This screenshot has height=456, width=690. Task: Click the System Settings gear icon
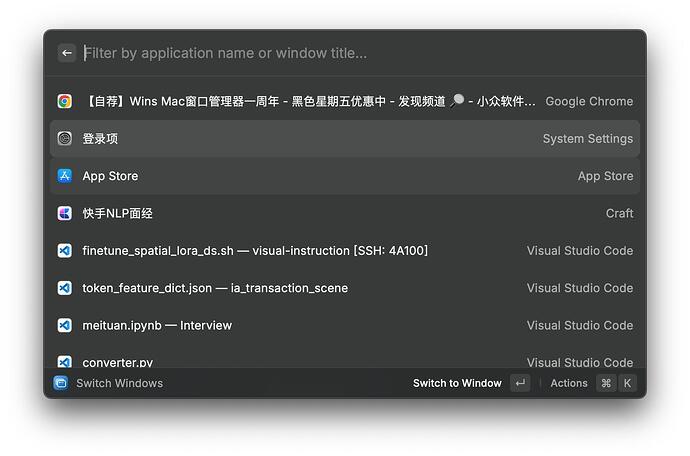(64, 139)
